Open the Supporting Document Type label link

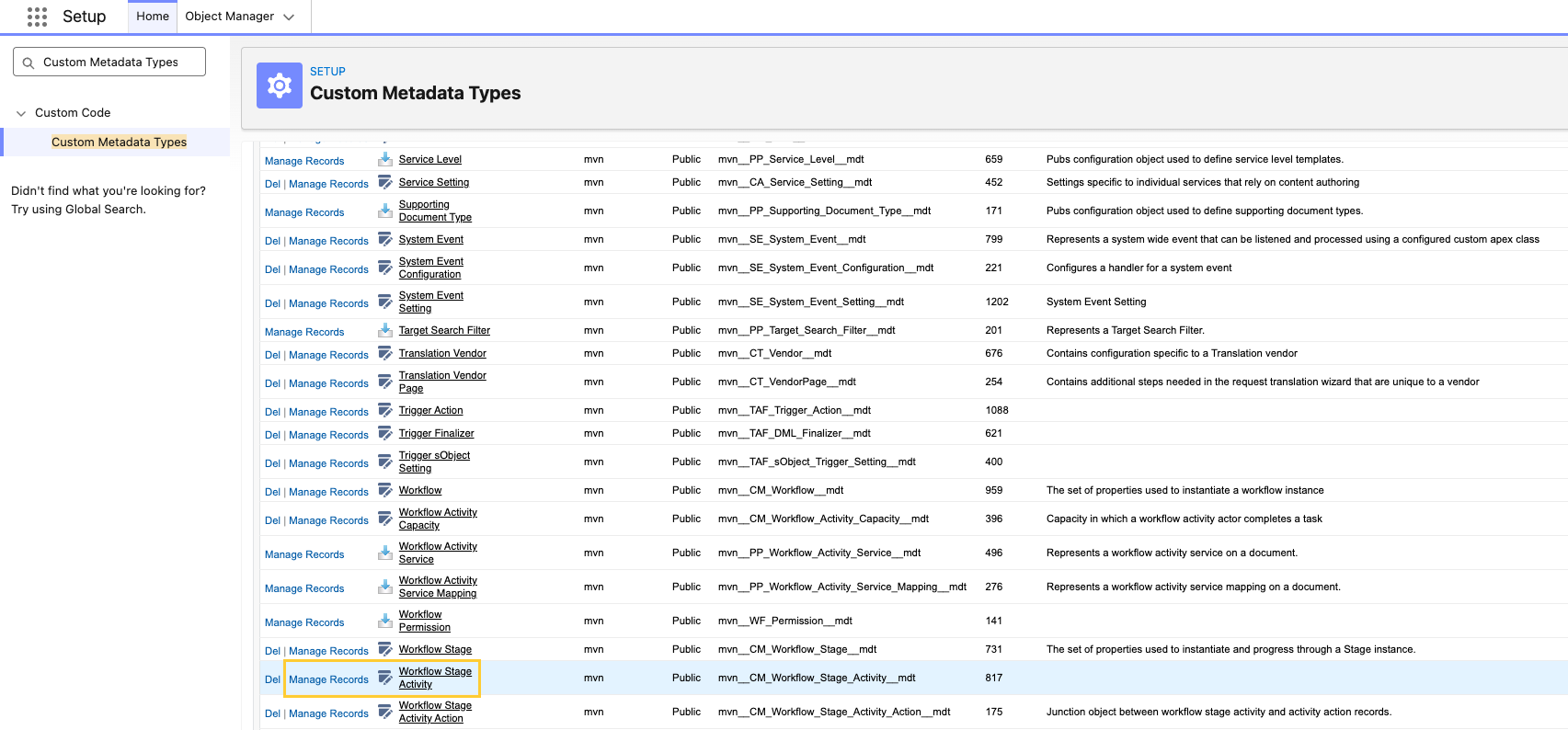(435, 211)
